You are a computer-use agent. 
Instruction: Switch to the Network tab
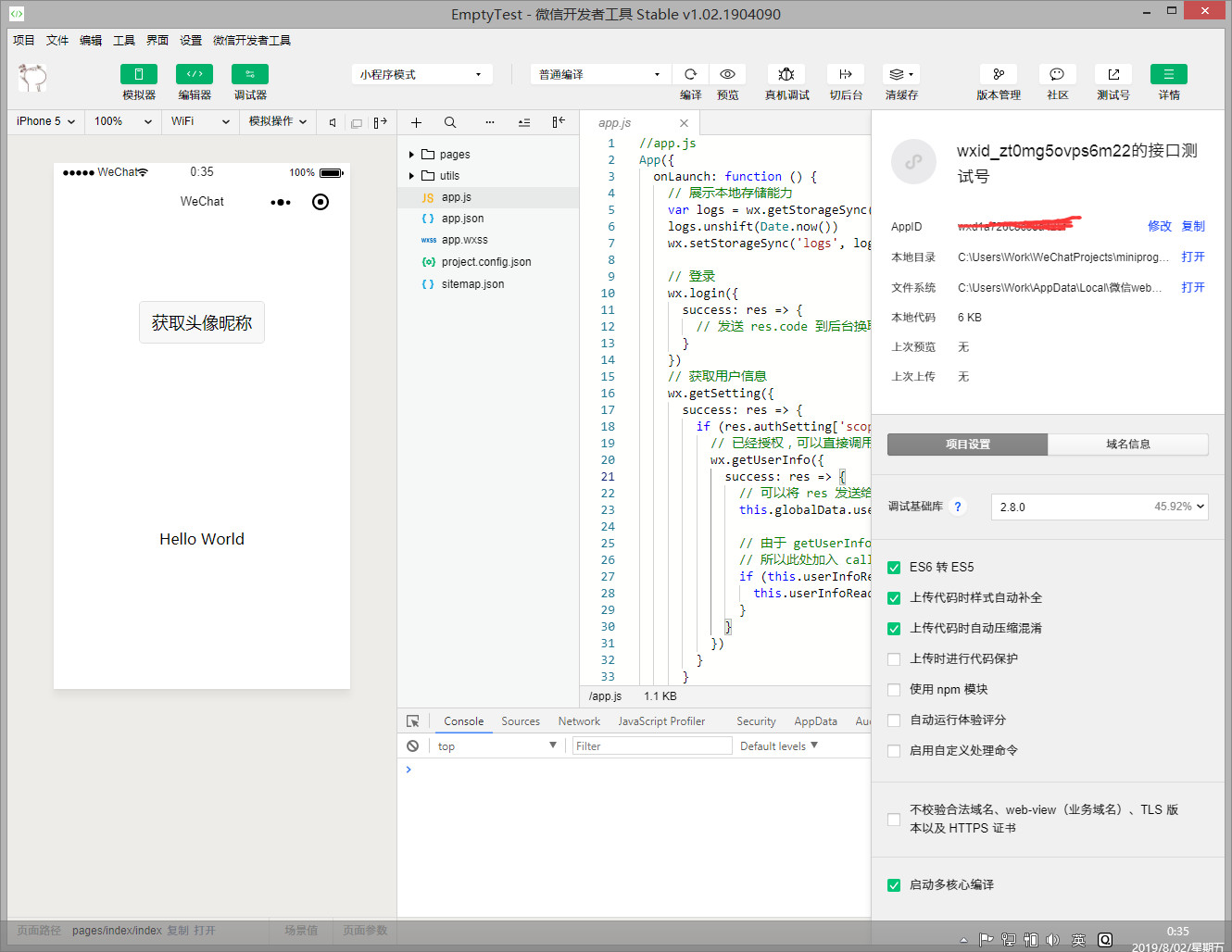coord(579,721)
